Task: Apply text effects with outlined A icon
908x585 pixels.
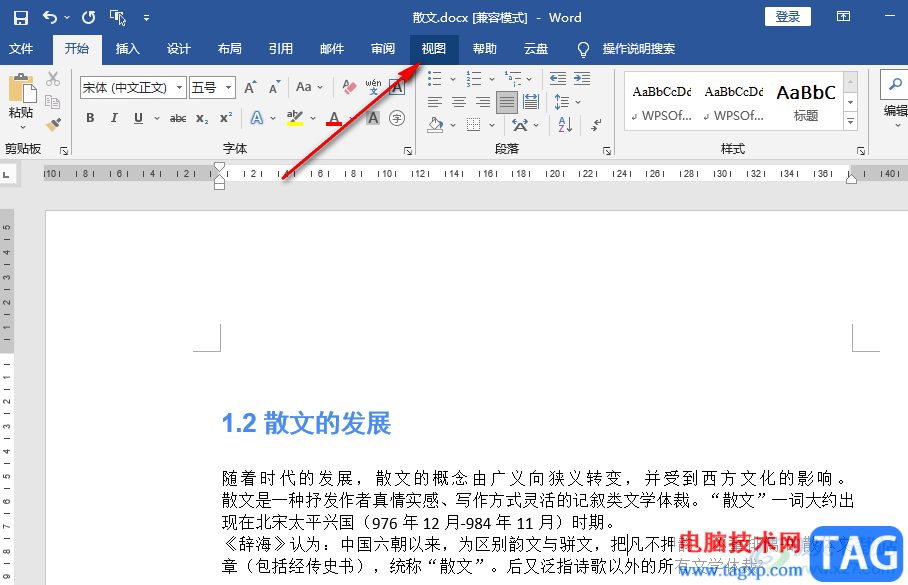Action: [x=257, y=118]
